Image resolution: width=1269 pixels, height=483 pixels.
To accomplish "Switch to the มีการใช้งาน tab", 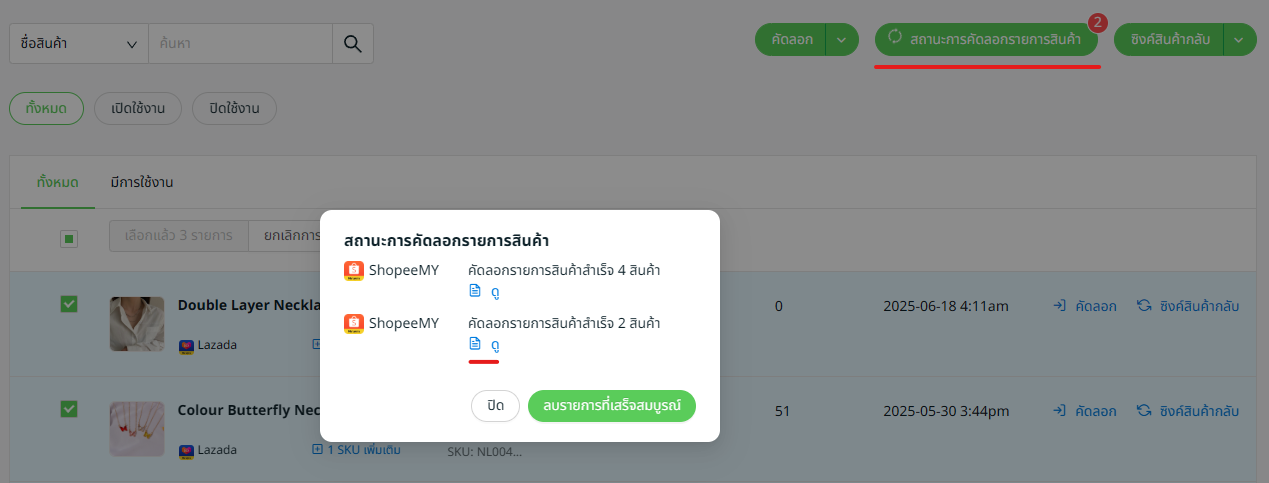I will coord(142,182).
